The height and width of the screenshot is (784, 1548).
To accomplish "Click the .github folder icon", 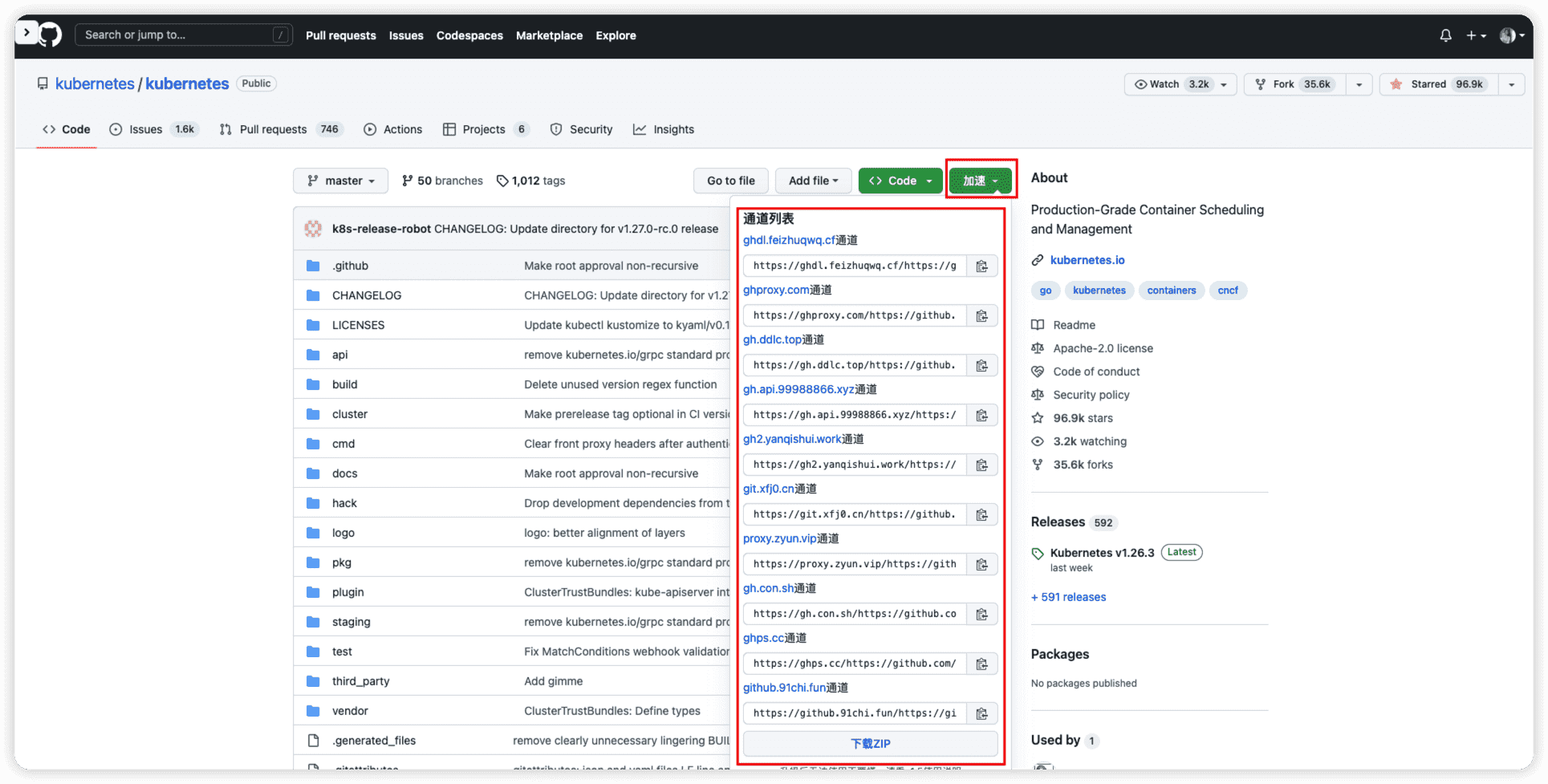I will (x=313, y=266).
